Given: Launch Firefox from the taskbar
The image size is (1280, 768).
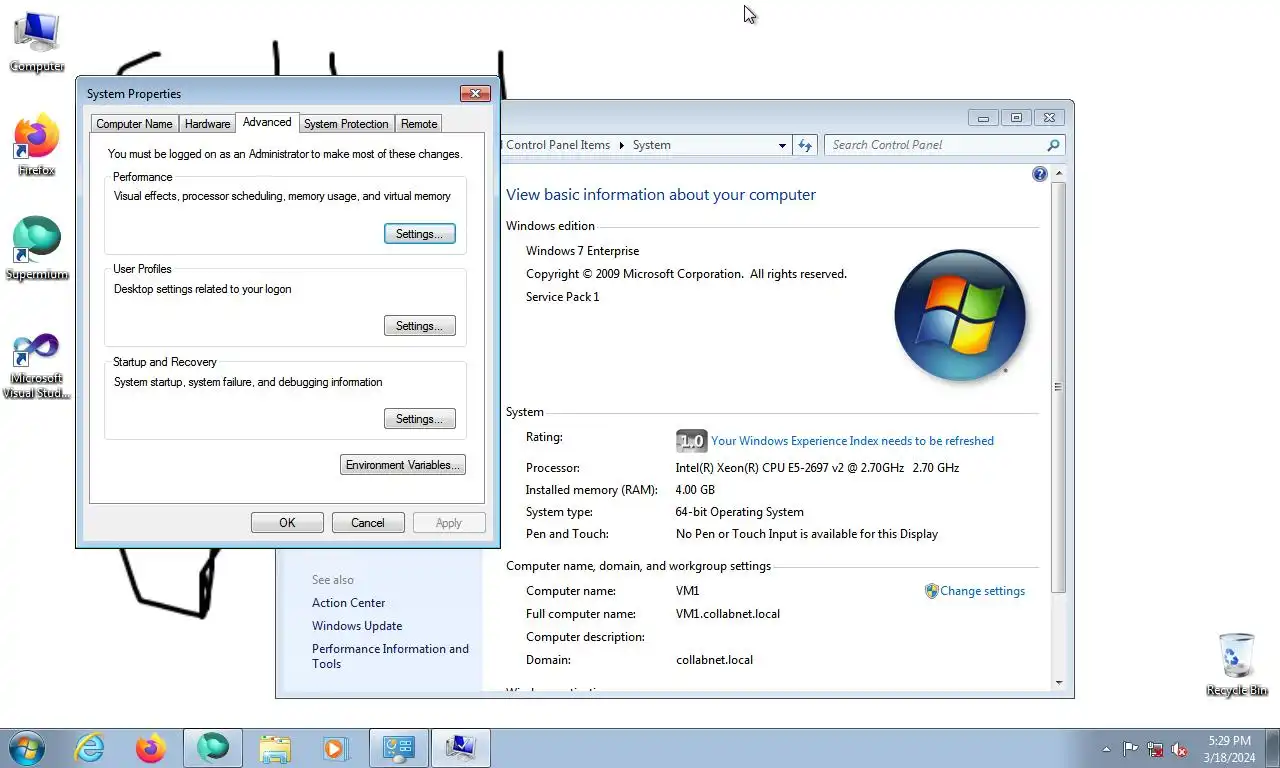Looking at the screenshot, I should (x=151, y=747).
